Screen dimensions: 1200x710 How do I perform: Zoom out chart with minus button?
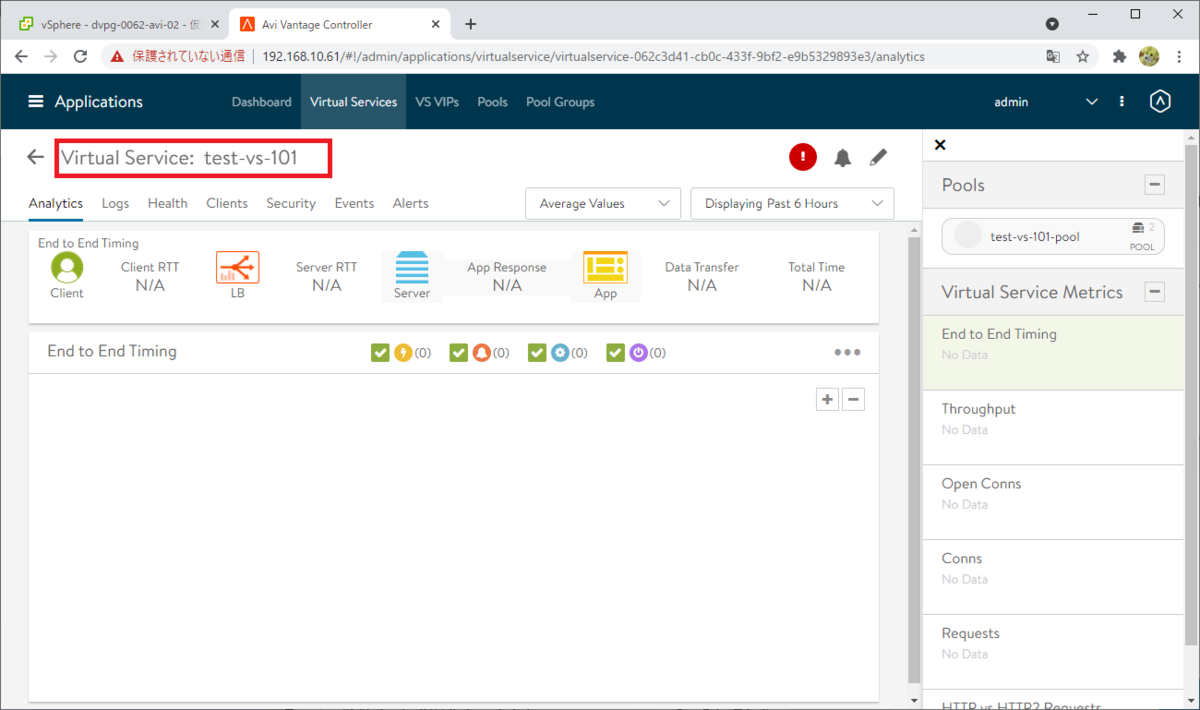click(x=853, y=400)
